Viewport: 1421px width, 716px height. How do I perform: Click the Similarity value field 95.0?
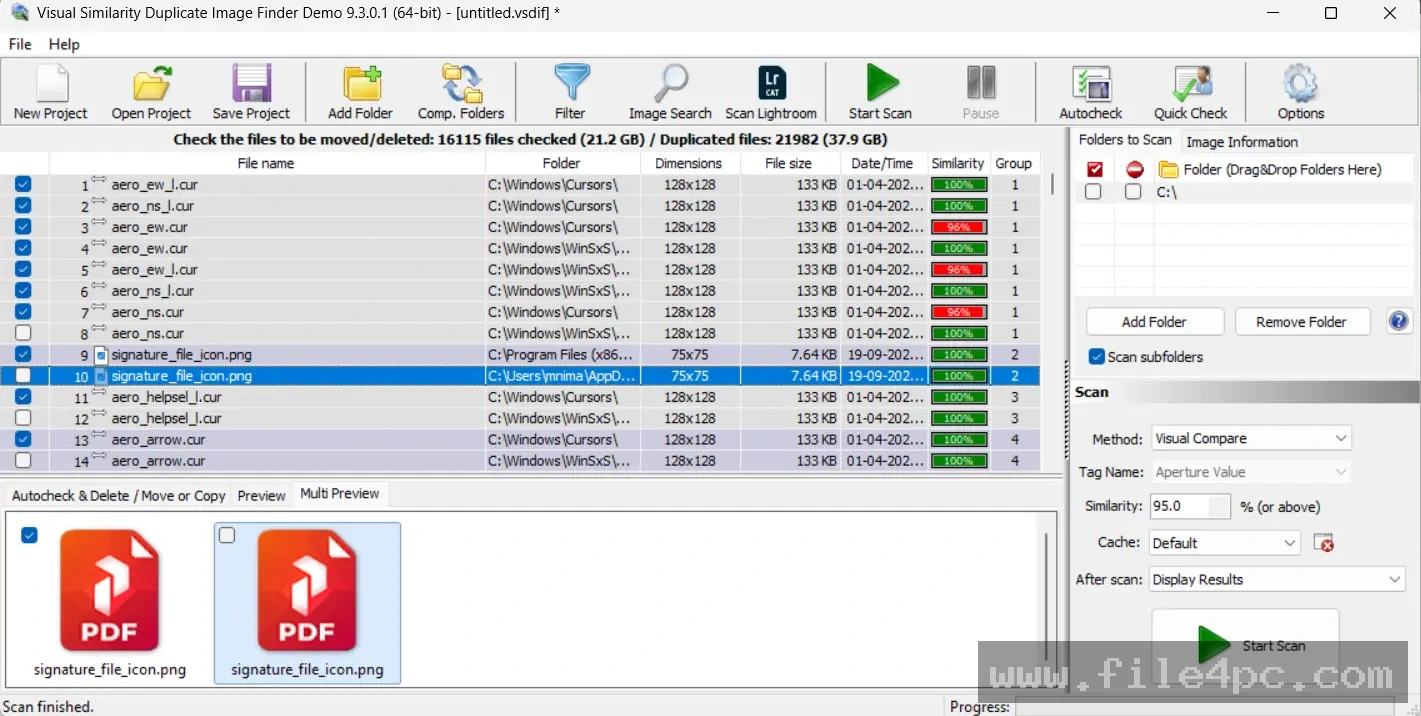(1190, 506)
